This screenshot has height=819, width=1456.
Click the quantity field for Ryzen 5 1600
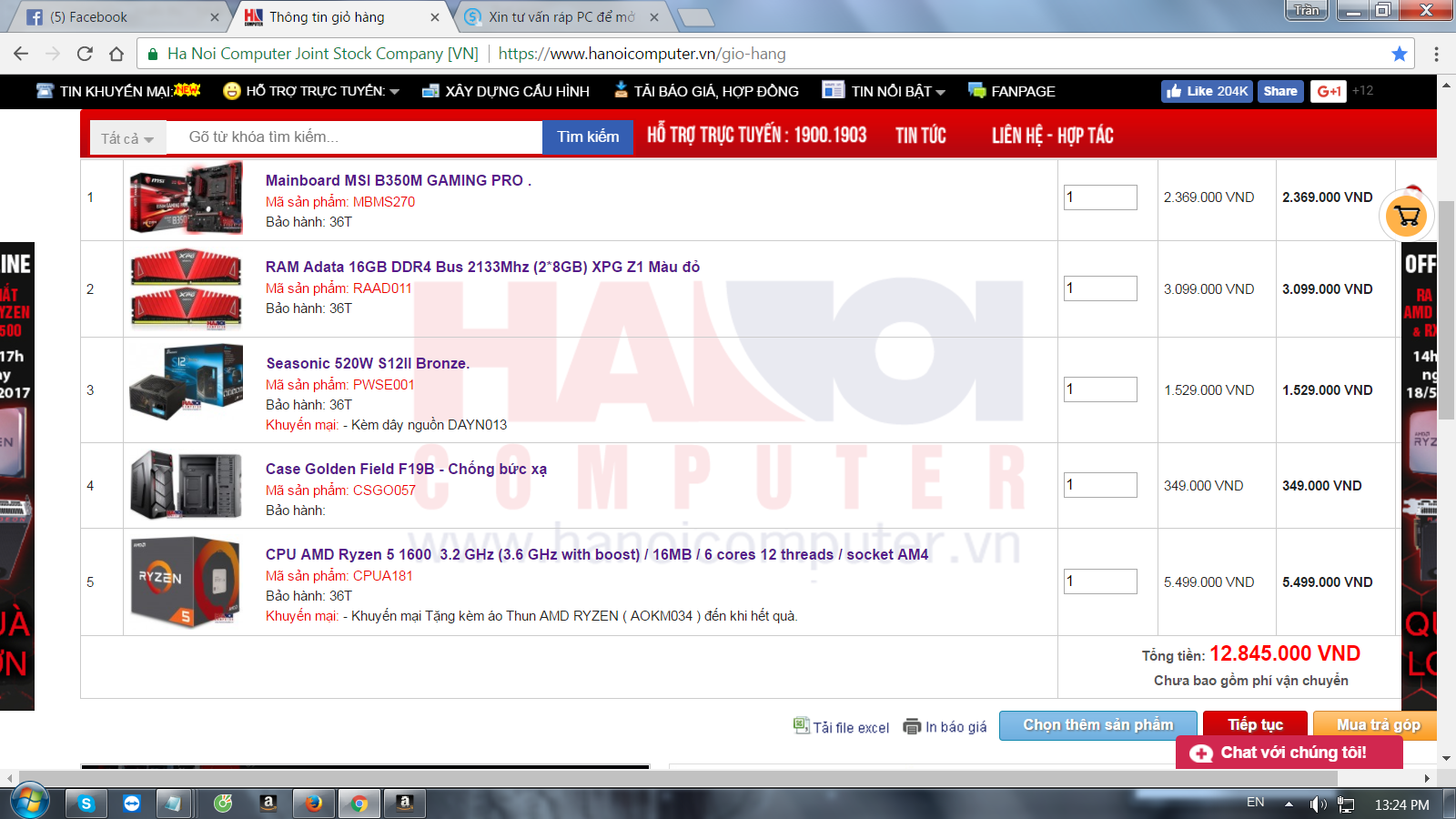pos(1100,581)
